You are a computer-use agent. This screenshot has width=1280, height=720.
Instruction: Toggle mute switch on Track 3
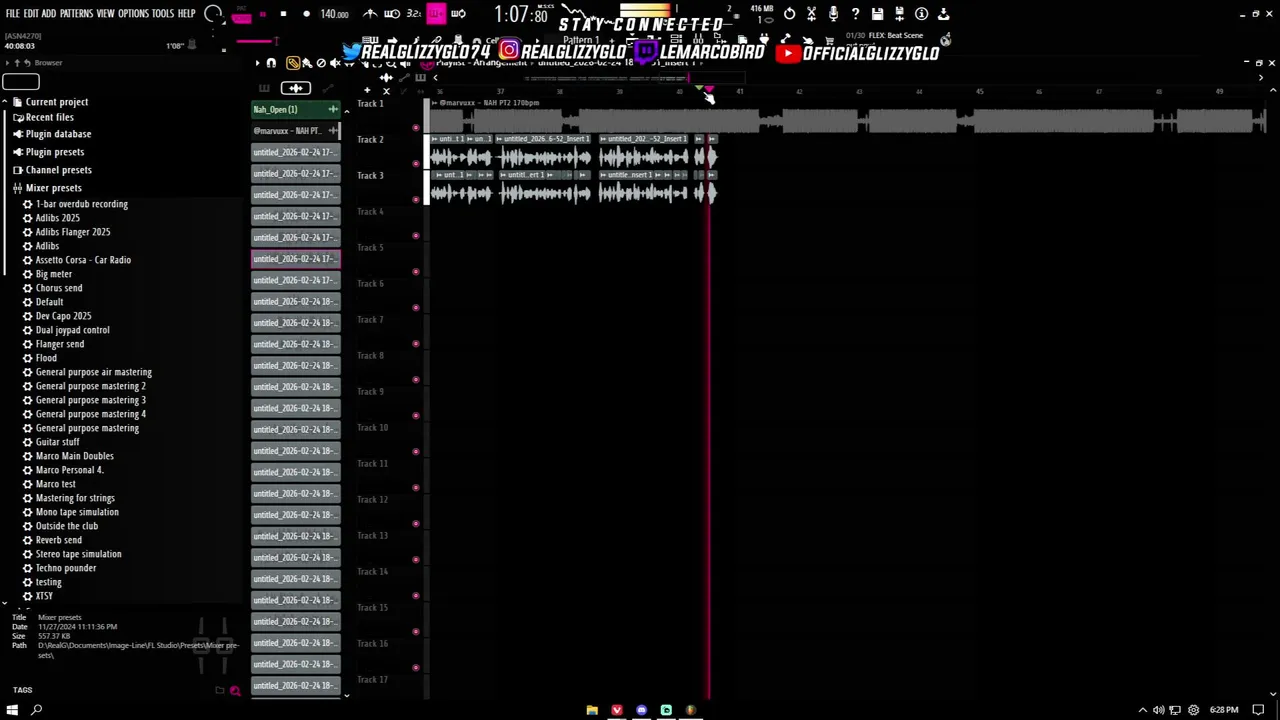(x=416, y=199)
